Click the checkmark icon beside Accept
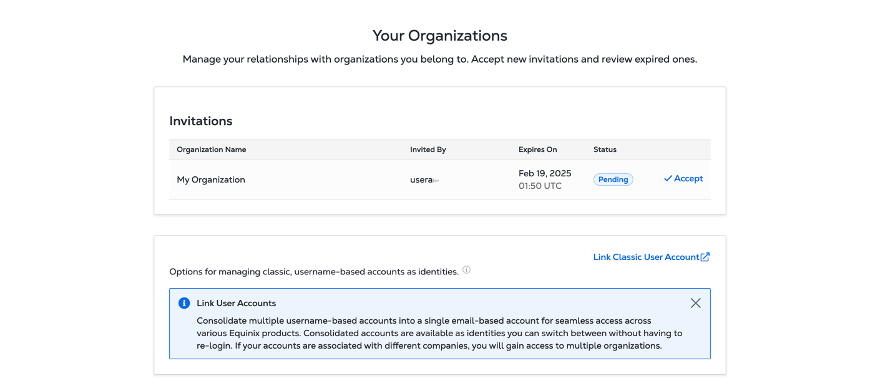 tap(668, 179)
